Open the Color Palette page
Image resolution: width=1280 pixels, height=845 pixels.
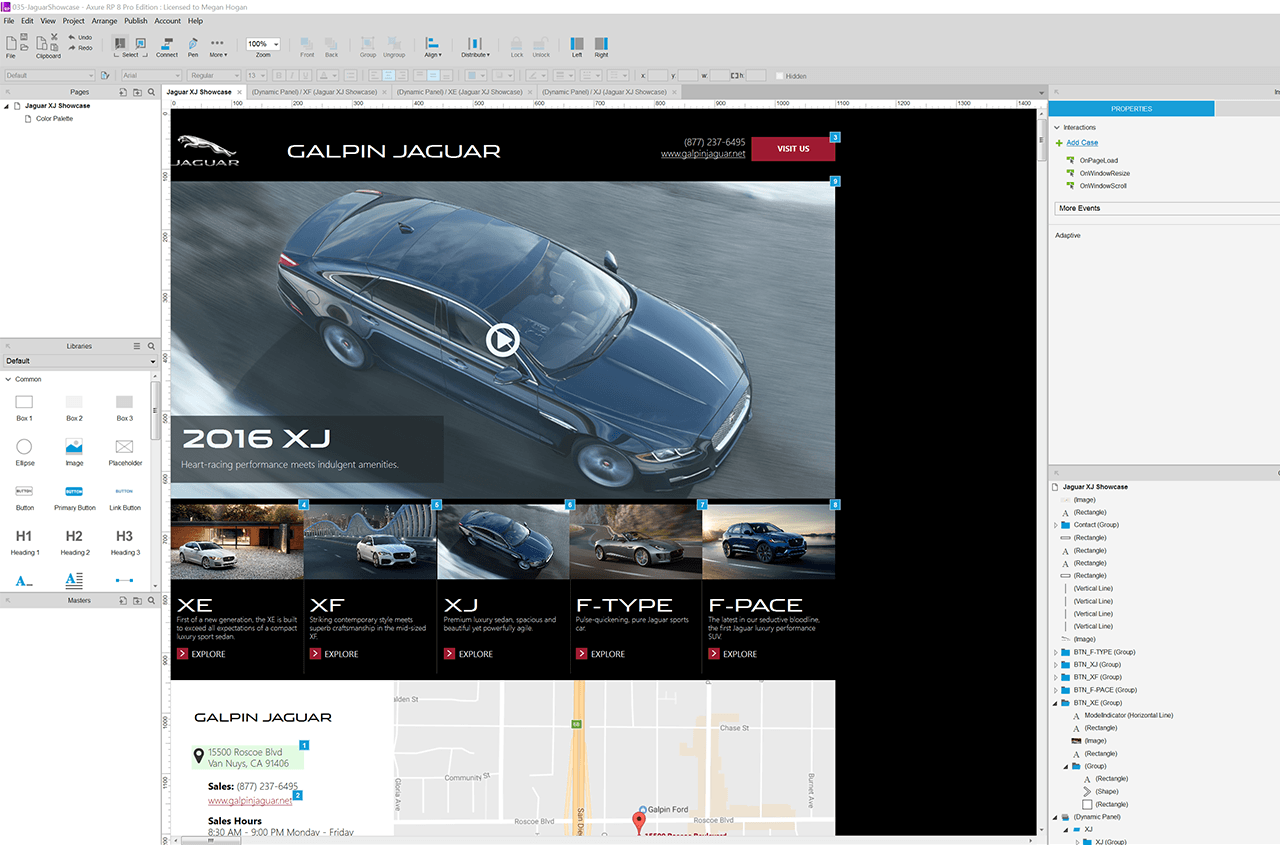click(54, 119)
